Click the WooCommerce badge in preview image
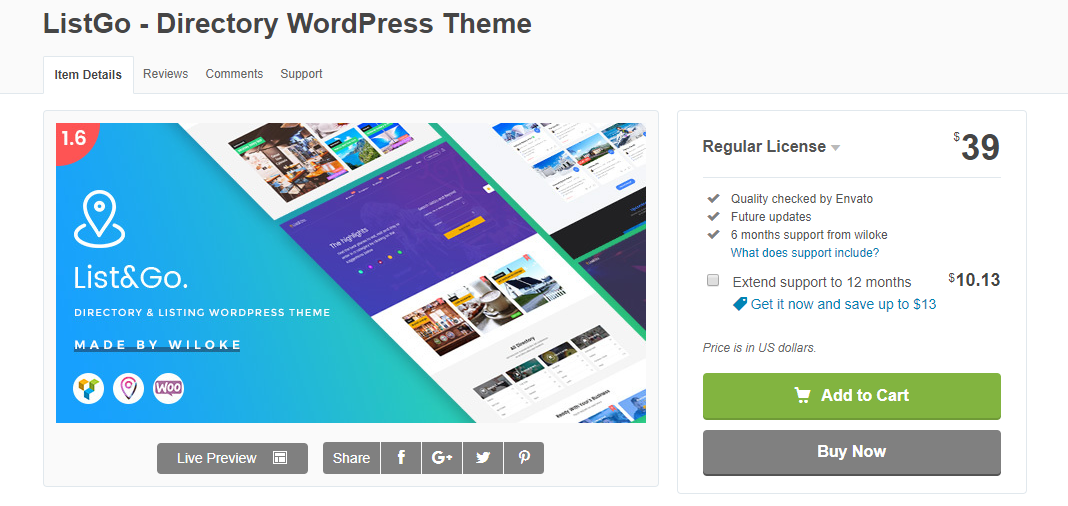 pos(168,388)
